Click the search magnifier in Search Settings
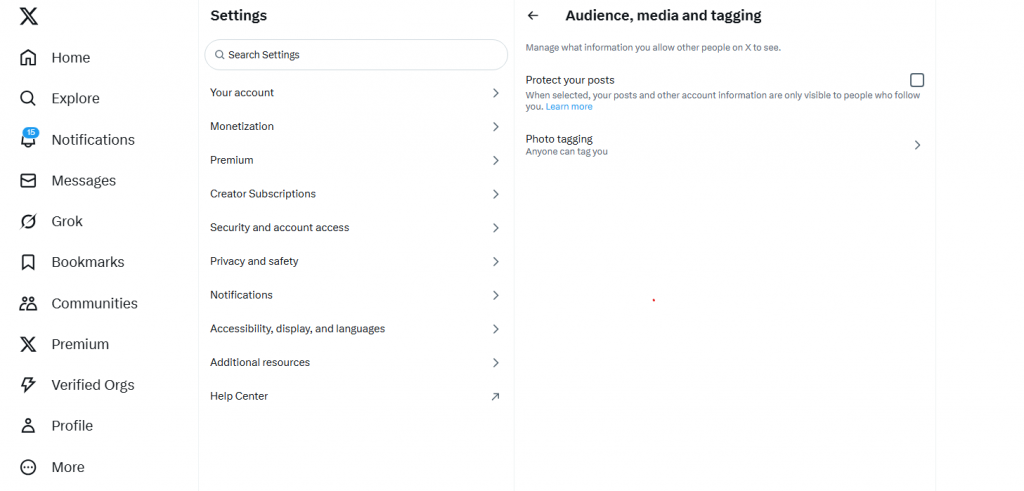The width and height of the screenshot is (1024, 491). (219, 55)
